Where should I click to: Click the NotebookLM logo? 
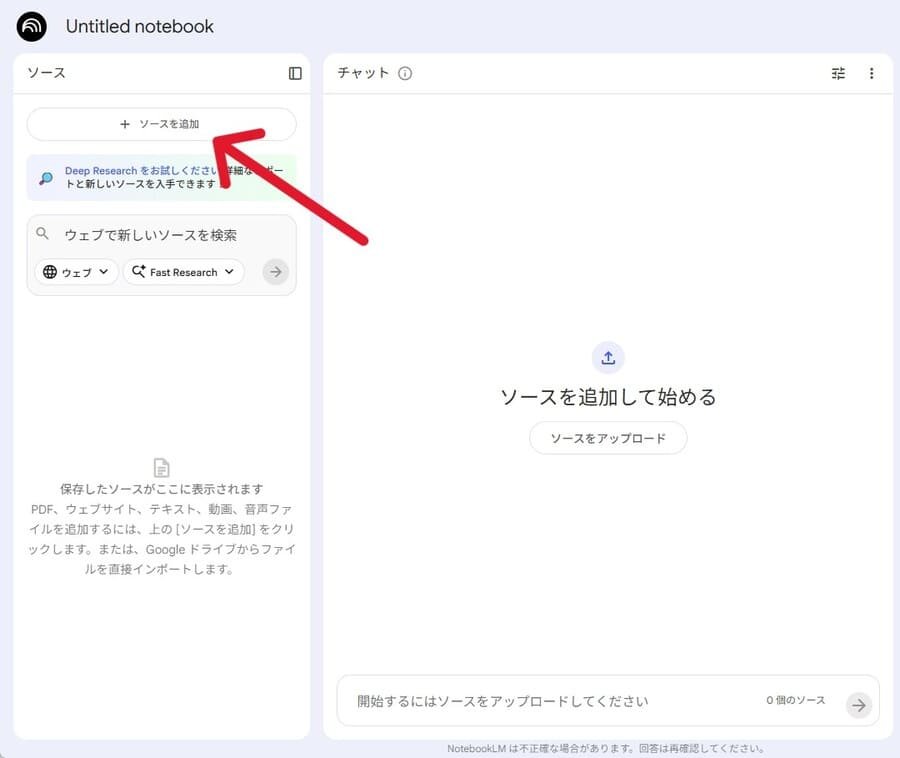point(30,27)
